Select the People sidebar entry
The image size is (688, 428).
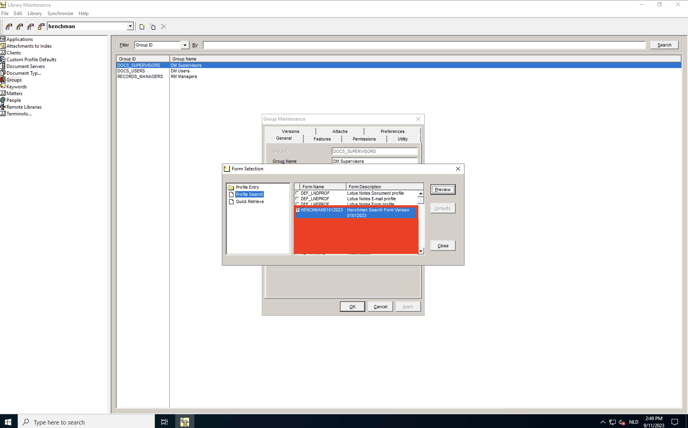pos(13,100)
